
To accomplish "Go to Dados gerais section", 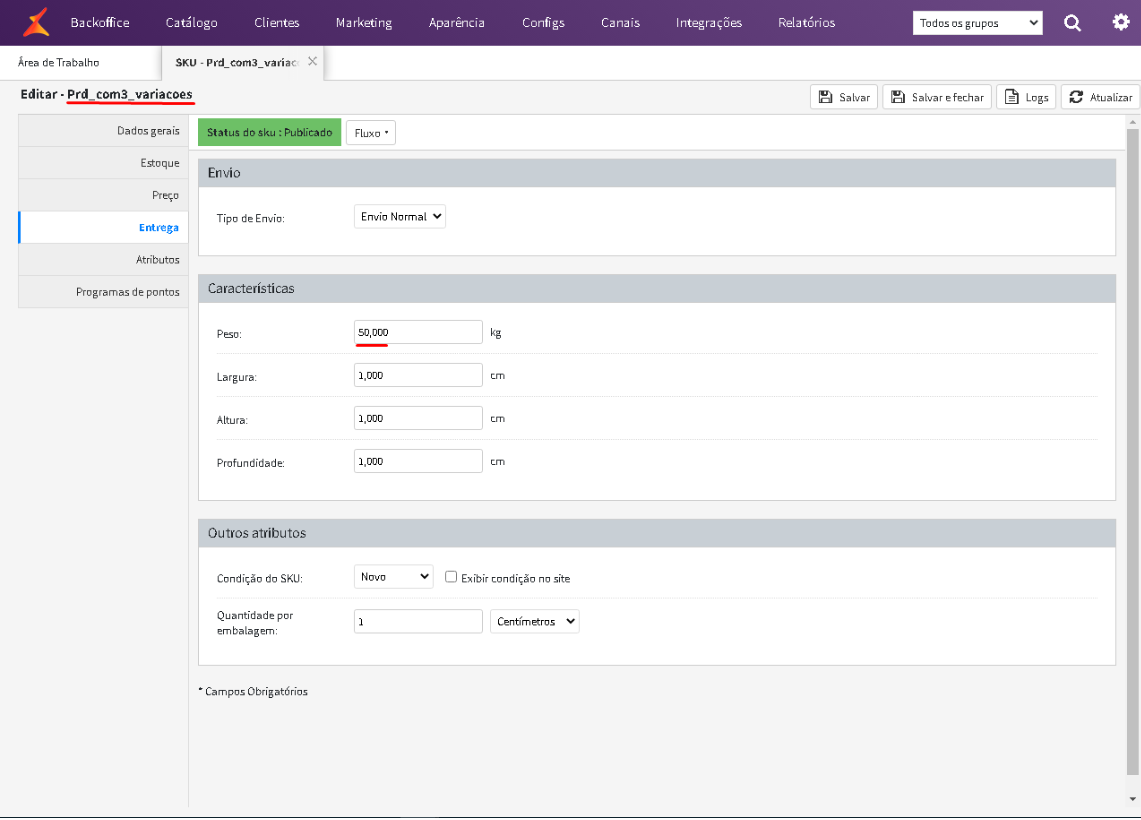I will pyautogui.click(x=103, y=131).
